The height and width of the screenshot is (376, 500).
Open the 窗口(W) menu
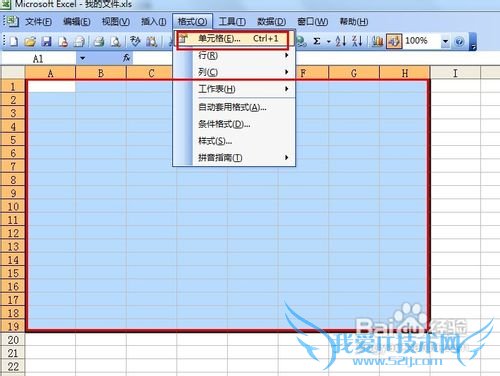[313, 22]
